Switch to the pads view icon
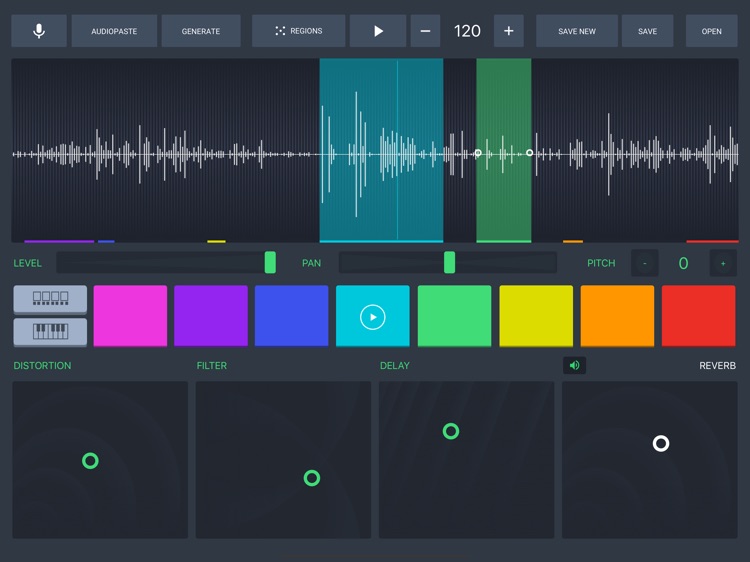750x562 pixels. [x=50, y=298]
